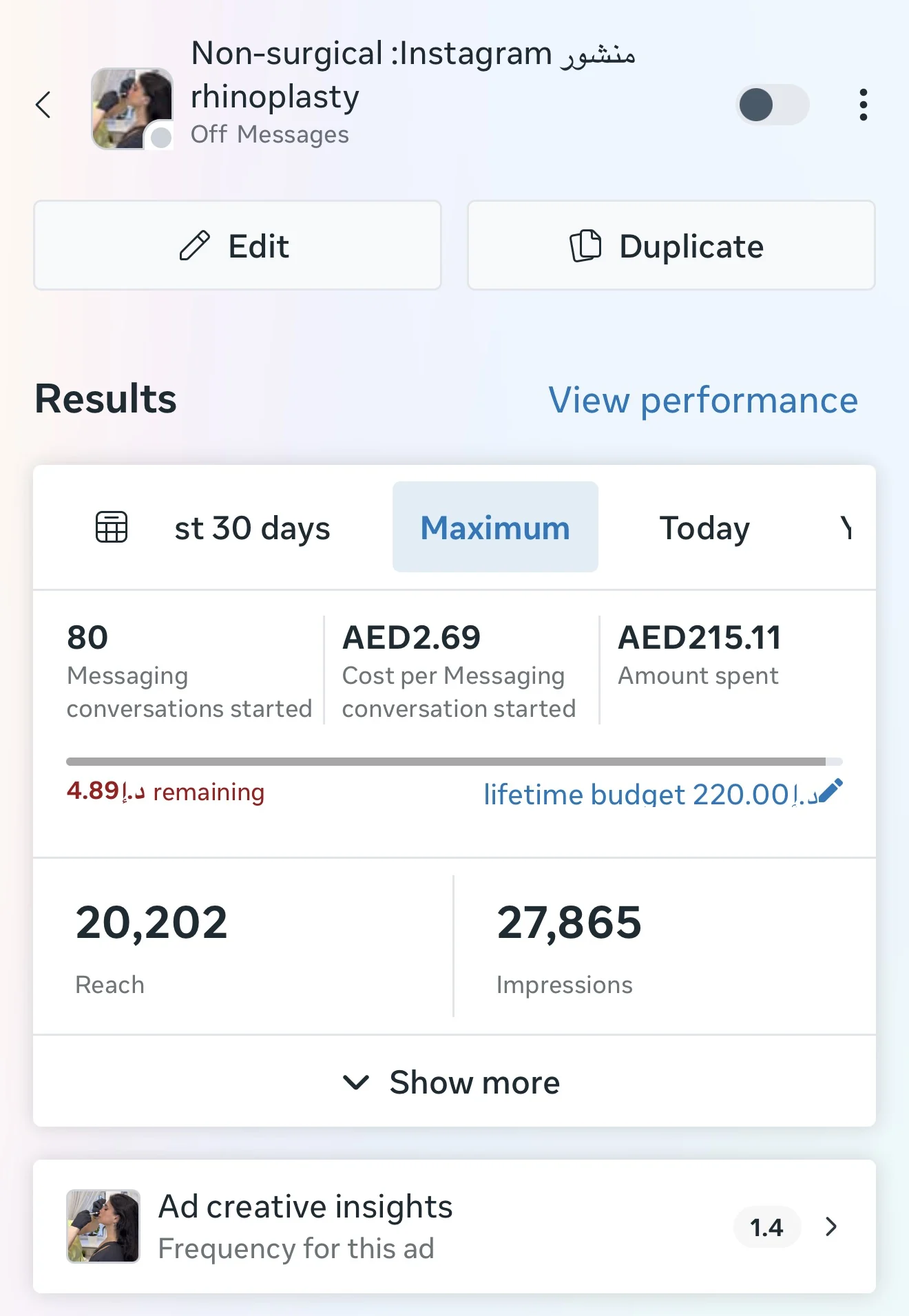Screen dimensions: 909x1316
Task: Switch to the Today tab
Action: [704, 528]
